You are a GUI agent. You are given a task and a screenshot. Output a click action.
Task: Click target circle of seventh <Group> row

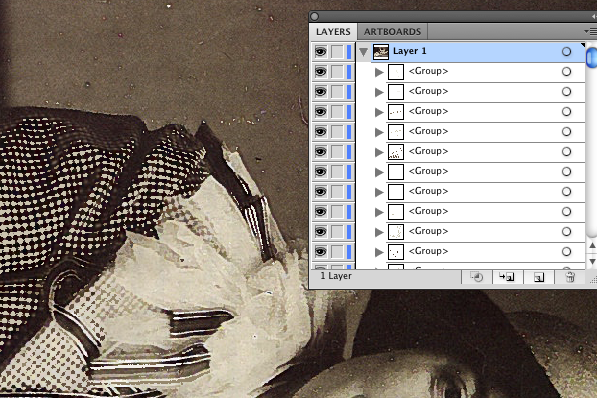[x=566, y=192]
